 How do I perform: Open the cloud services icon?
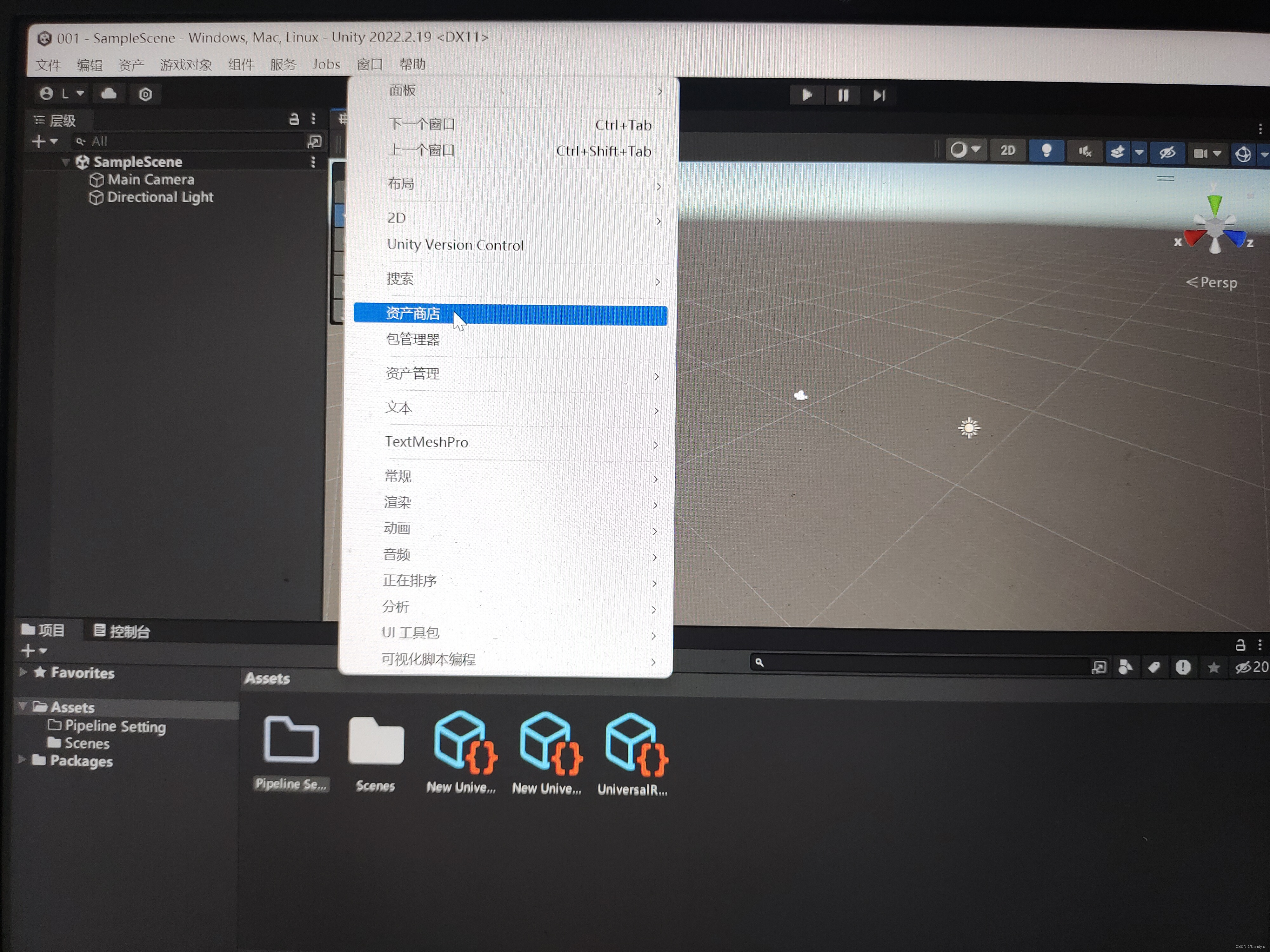[x=109, y=94]
